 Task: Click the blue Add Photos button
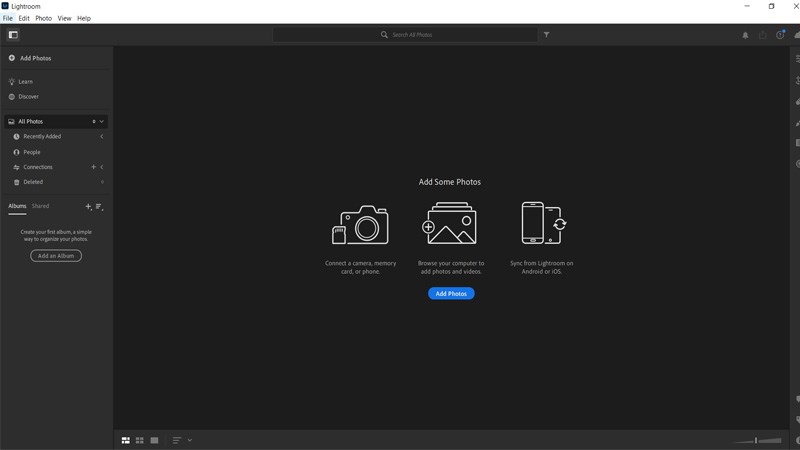[x=451, y=294]
